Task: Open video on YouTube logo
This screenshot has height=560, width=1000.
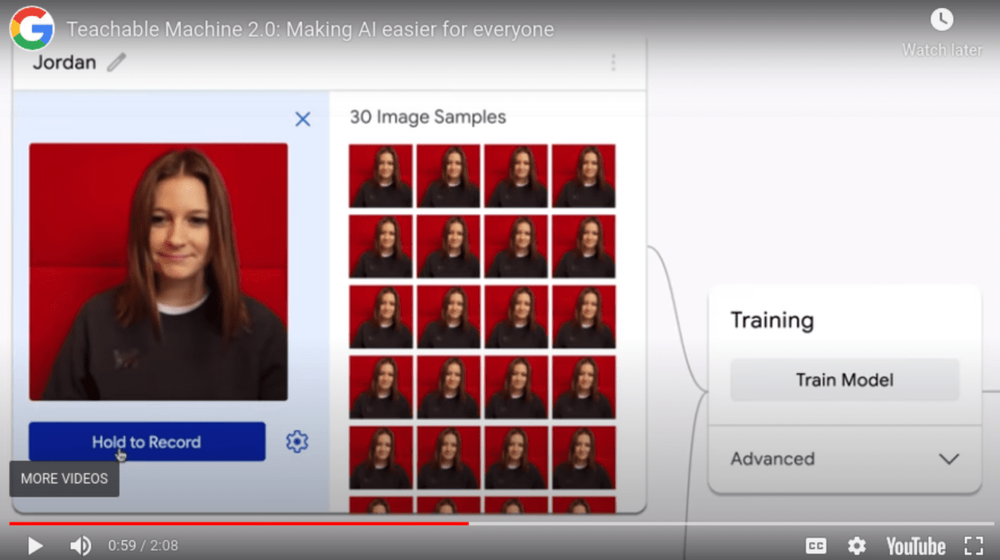Action: [915, 546]
